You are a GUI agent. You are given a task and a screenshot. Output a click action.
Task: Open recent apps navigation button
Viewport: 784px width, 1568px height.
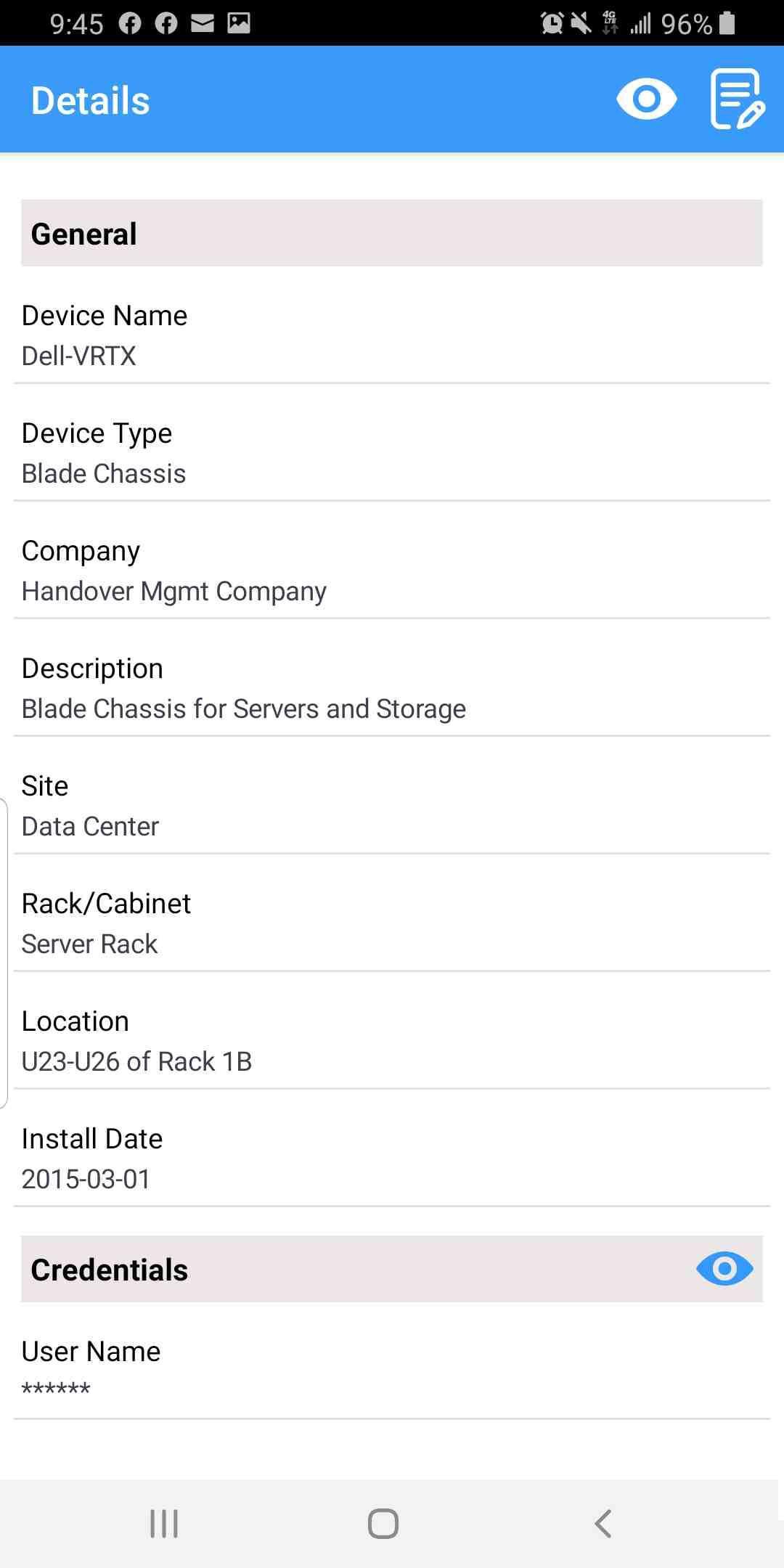pyautogui.click(x=164, y=1523)
